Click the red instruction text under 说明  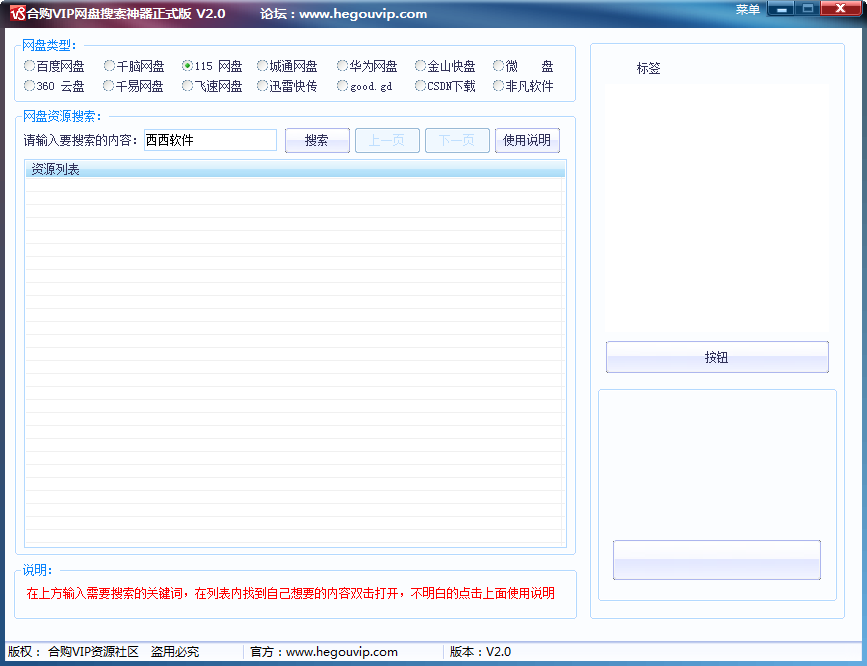click(291, 593)
